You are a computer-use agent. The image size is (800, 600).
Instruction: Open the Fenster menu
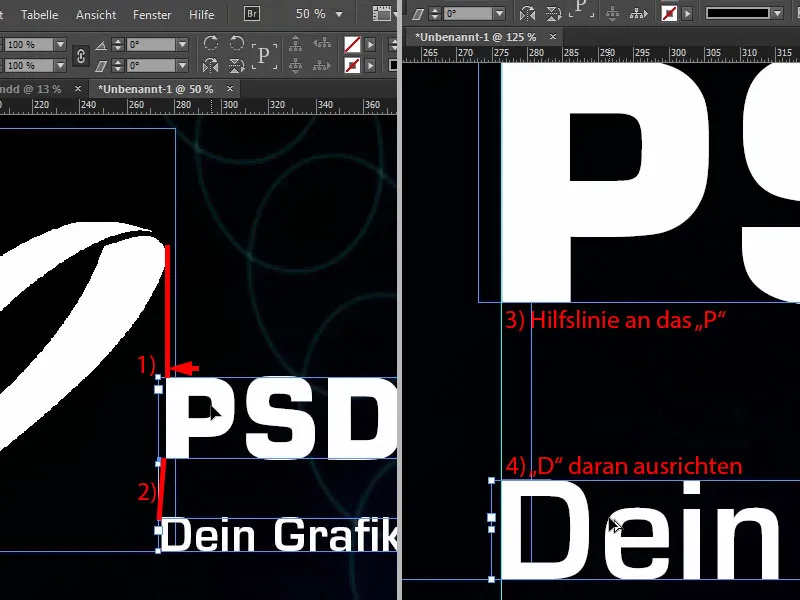(152, 15)
